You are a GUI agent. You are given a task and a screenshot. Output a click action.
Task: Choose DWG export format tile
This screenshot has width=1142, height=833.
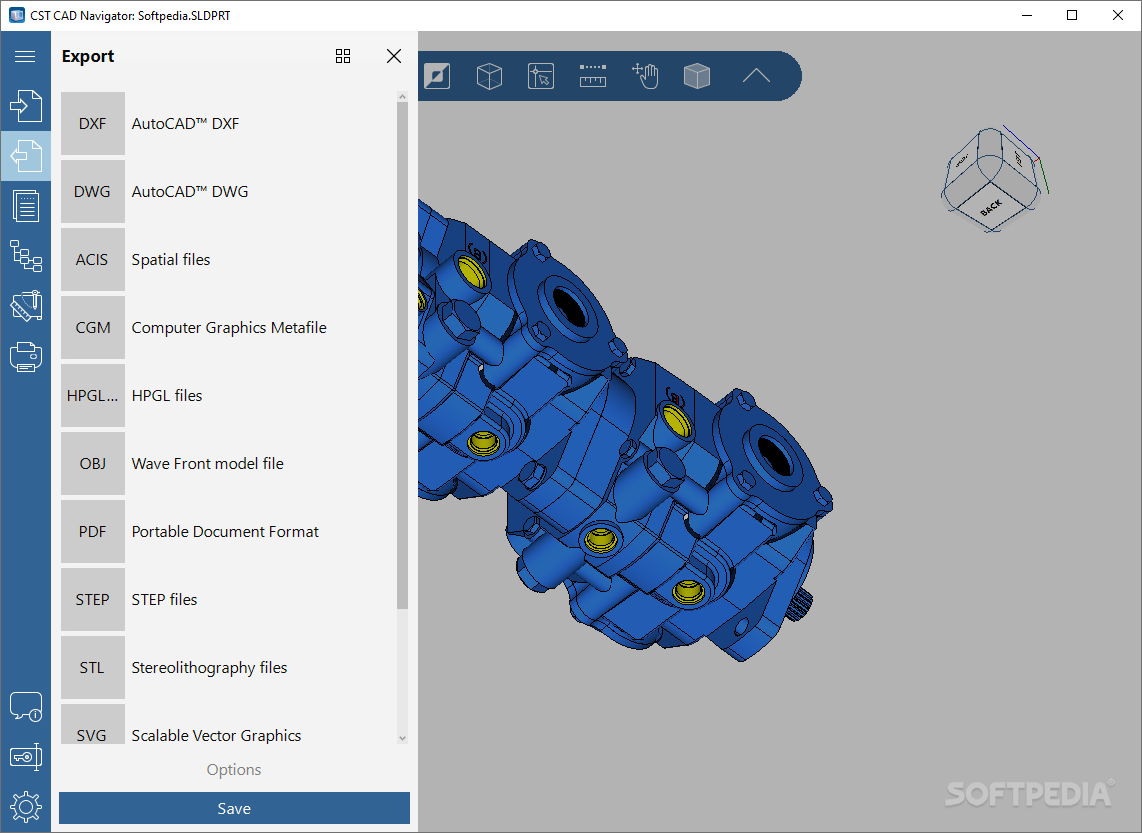(x=92, y=192)
